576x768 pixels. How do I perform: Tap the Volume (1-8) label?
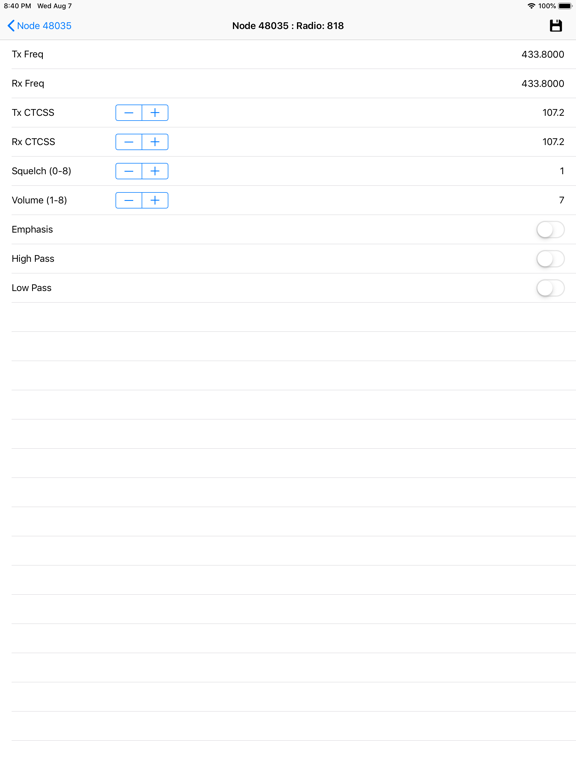coord(39,200)
